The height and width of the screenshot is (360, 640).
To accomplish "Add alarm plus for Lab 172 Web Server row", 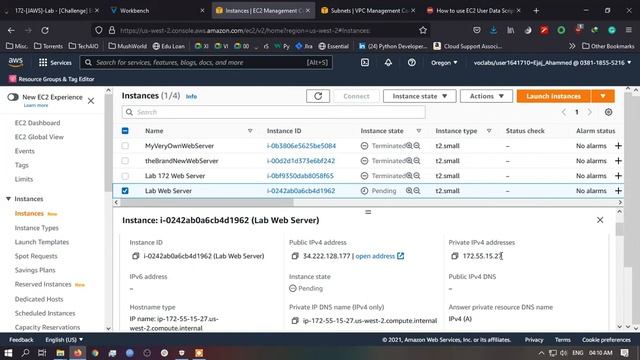I will 618,176.
